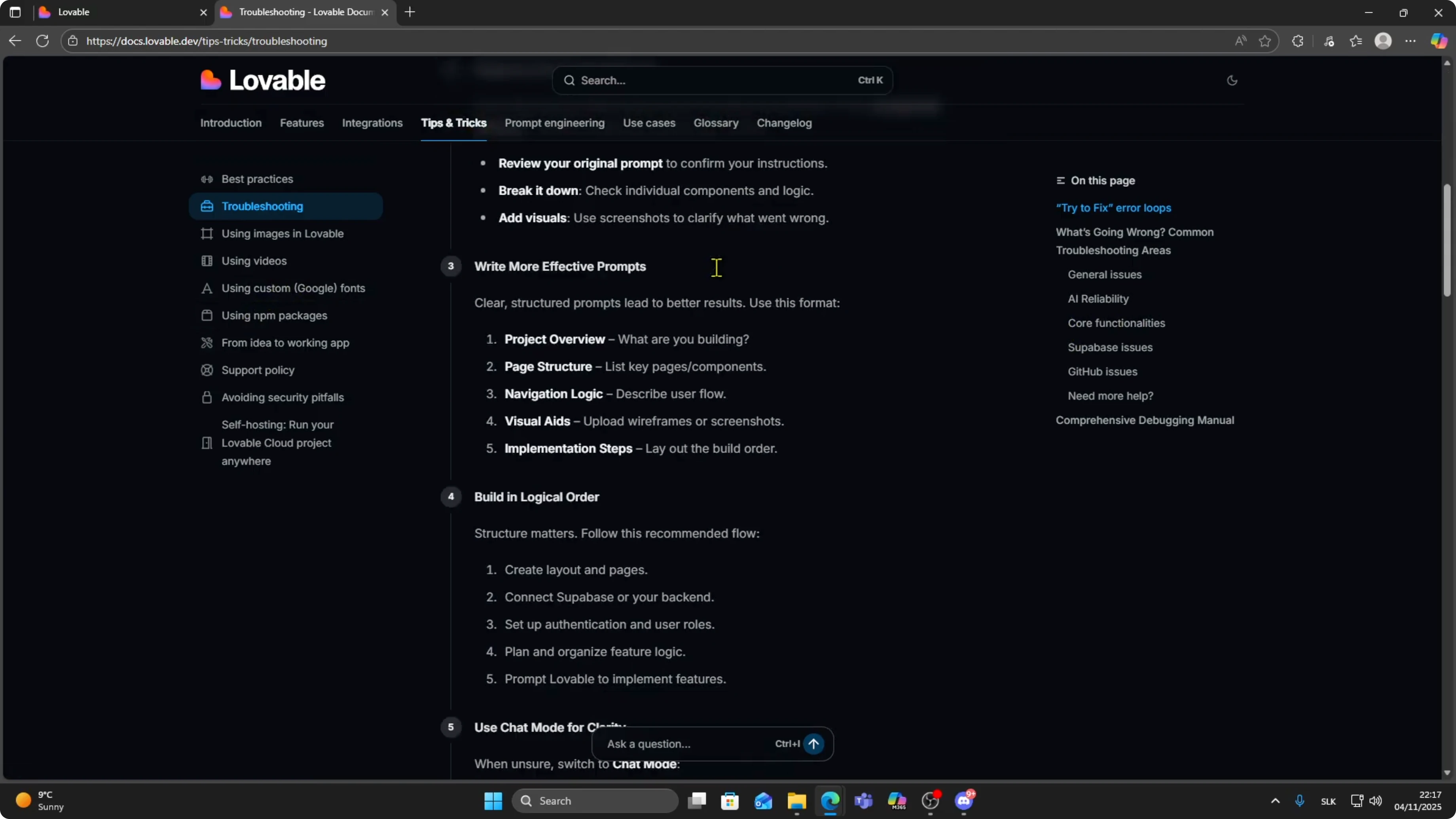View the Changelog tab
The image size is (1456, 819).
coord(784,123)
